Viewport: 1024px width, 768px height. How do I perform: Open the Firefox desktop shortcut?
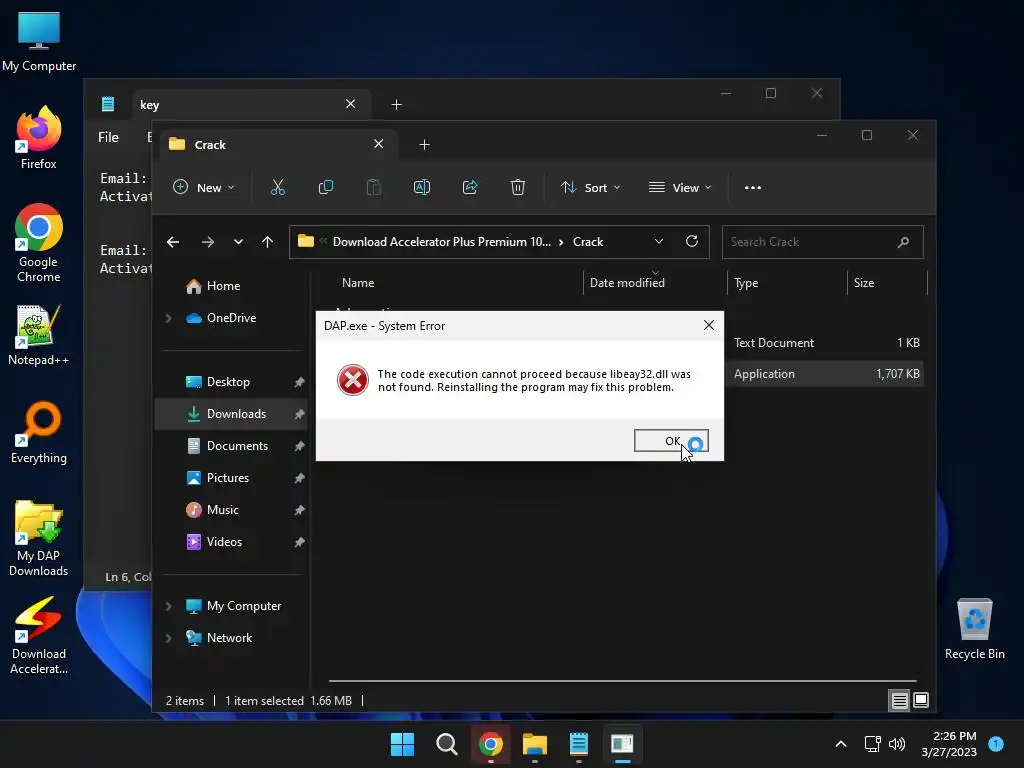pyautogui.click(x=39, y=139)
